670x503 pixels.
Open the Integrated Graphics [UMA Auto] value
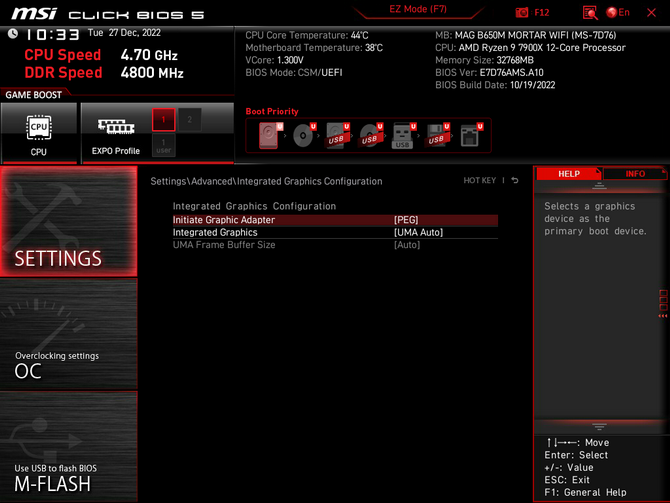coord(418,232)
